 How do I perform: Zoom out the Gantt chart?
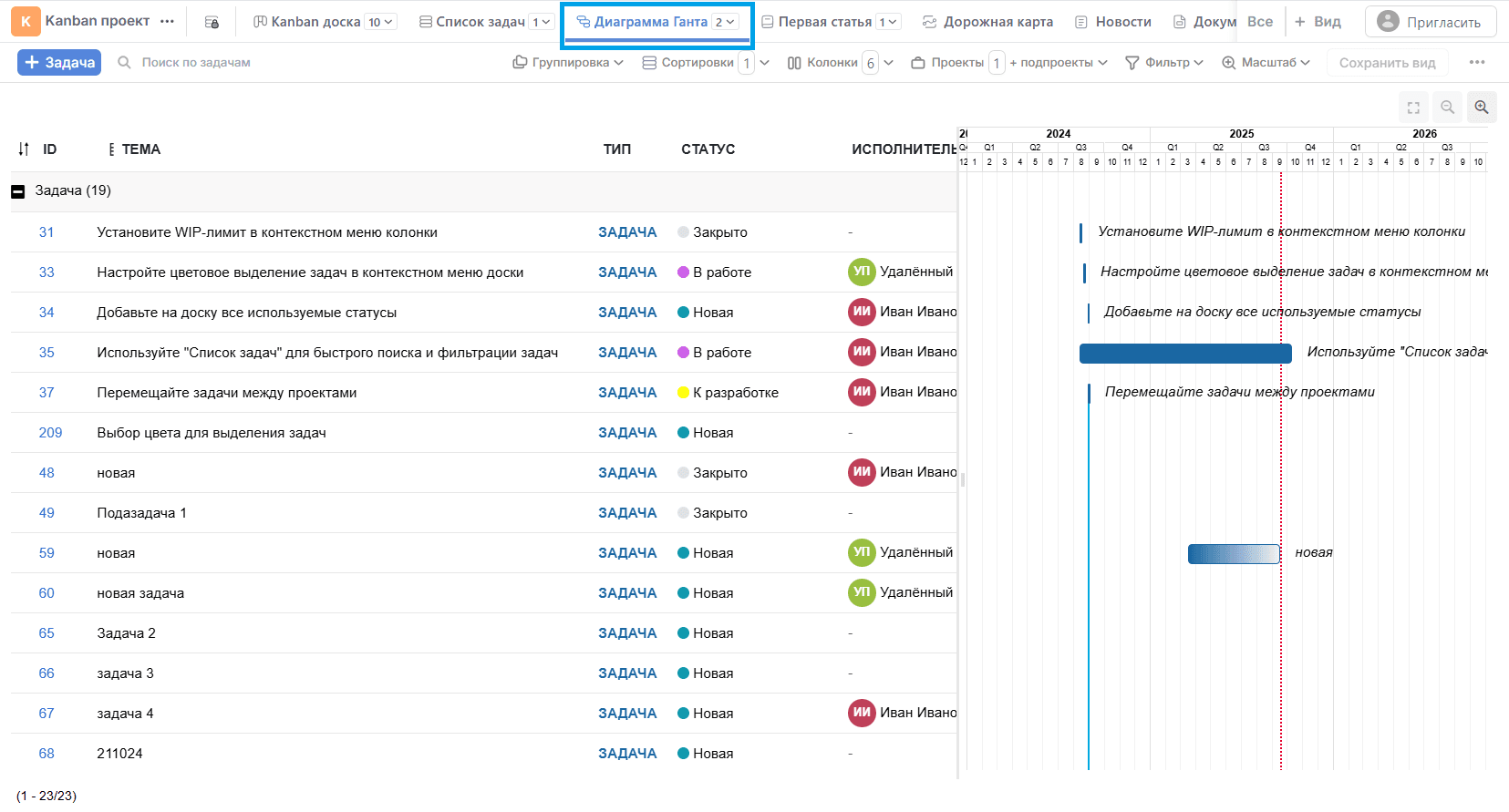(x=1447, y=108)
